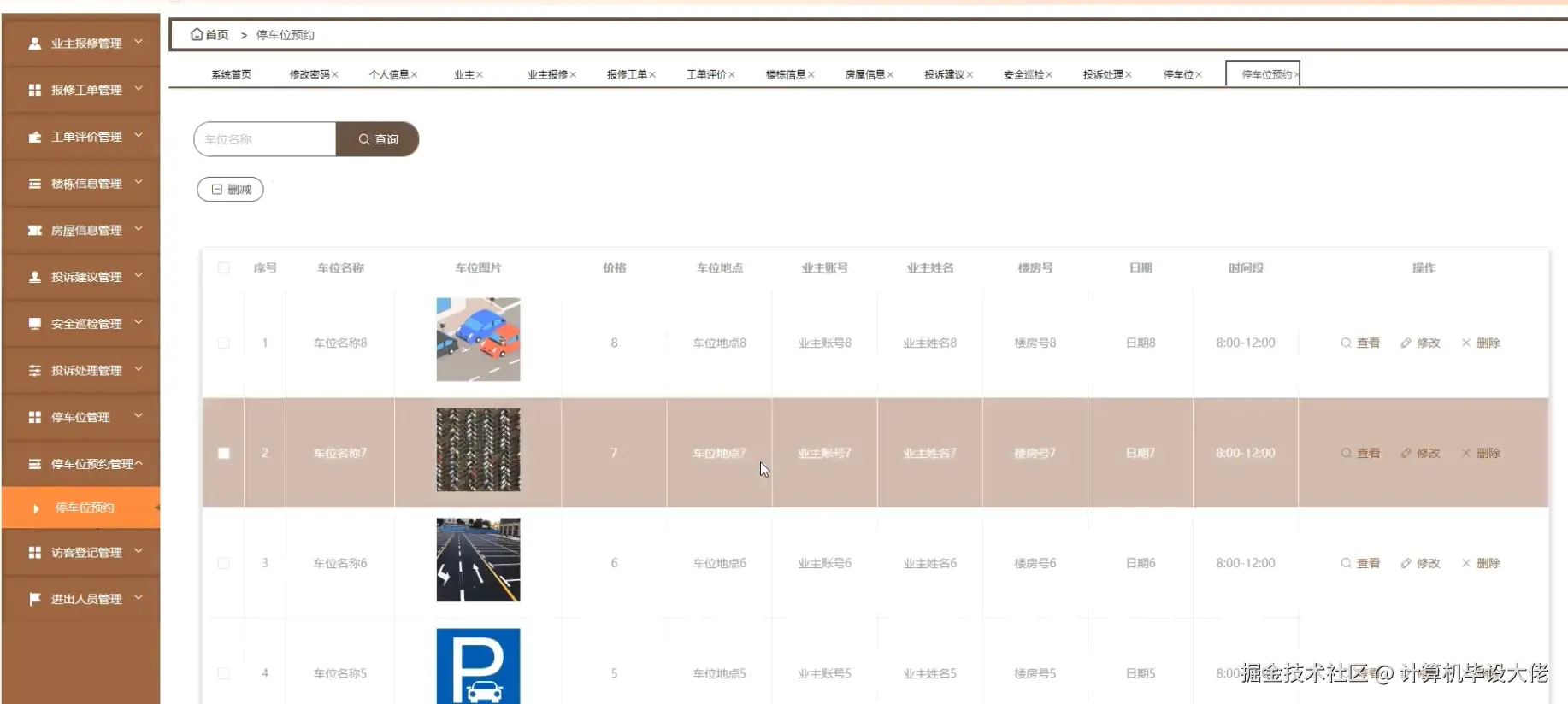
Task: Toggle the select-all checkbox in table header
Action: (223, 267)
